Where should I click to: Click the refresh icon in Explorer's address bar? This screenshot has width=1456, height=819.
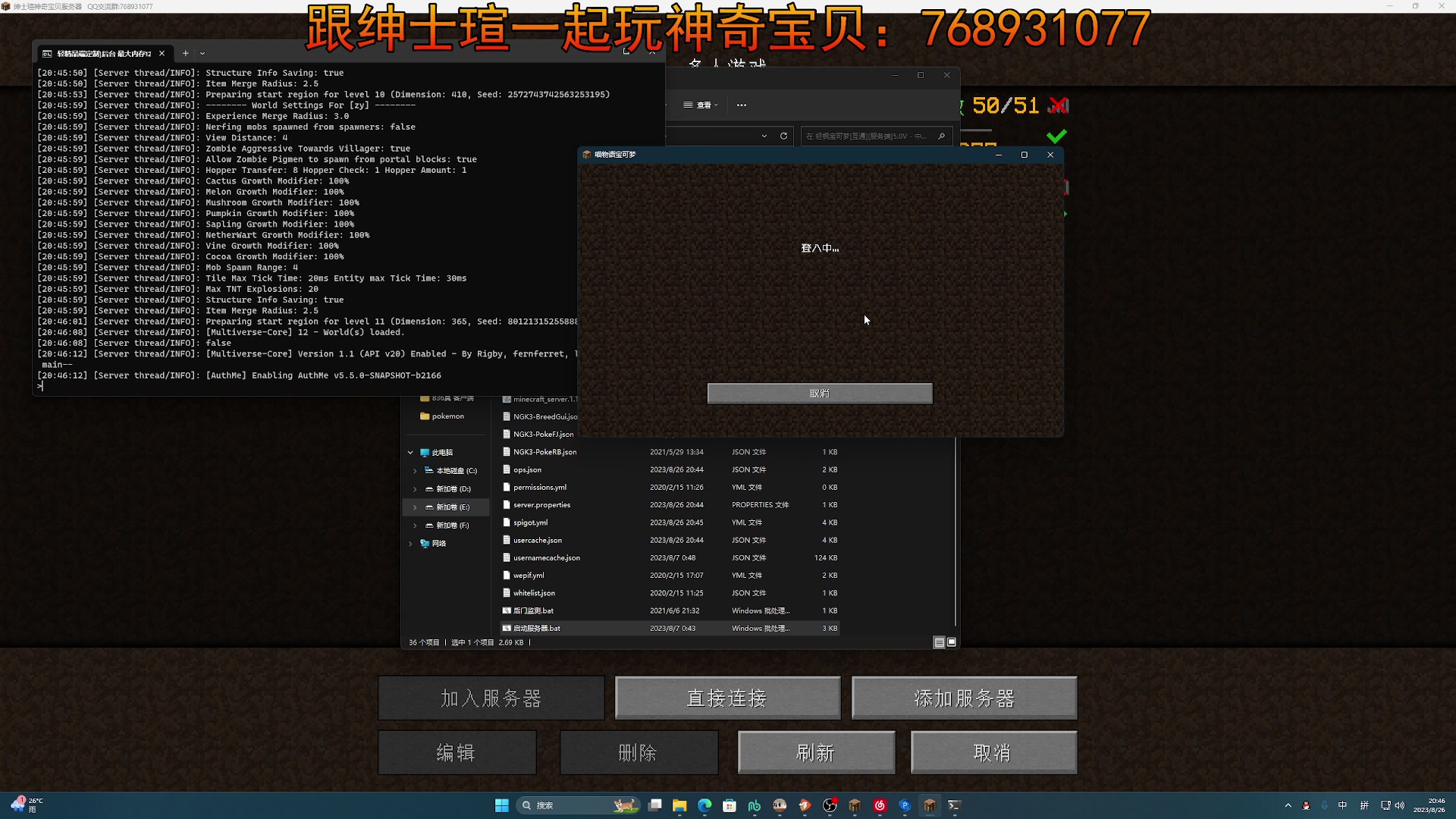tap(784, 136)
